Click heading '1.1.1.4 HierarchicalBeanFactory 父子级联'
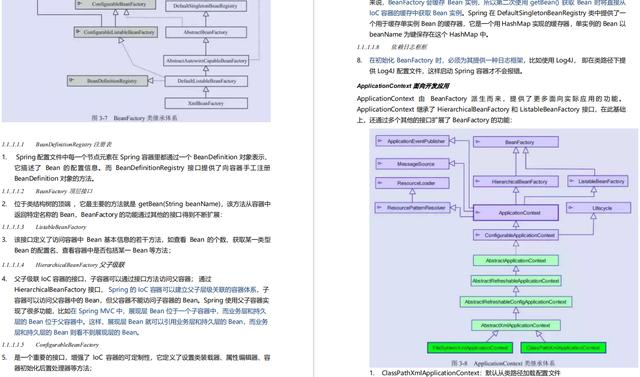 tap(63, 265)
